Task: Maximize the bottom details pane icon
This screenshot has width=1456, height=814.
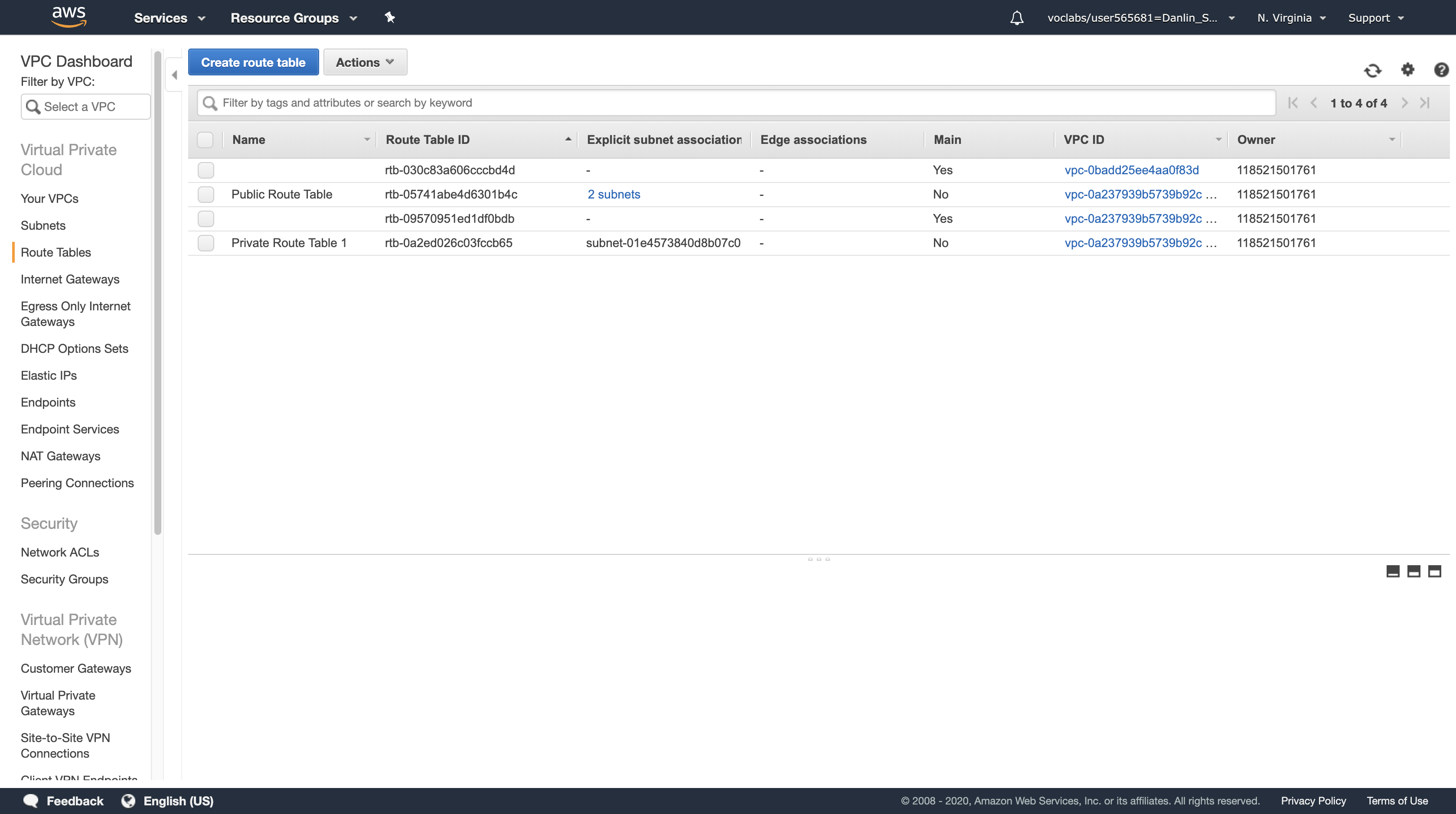Action: (1434, 571)
